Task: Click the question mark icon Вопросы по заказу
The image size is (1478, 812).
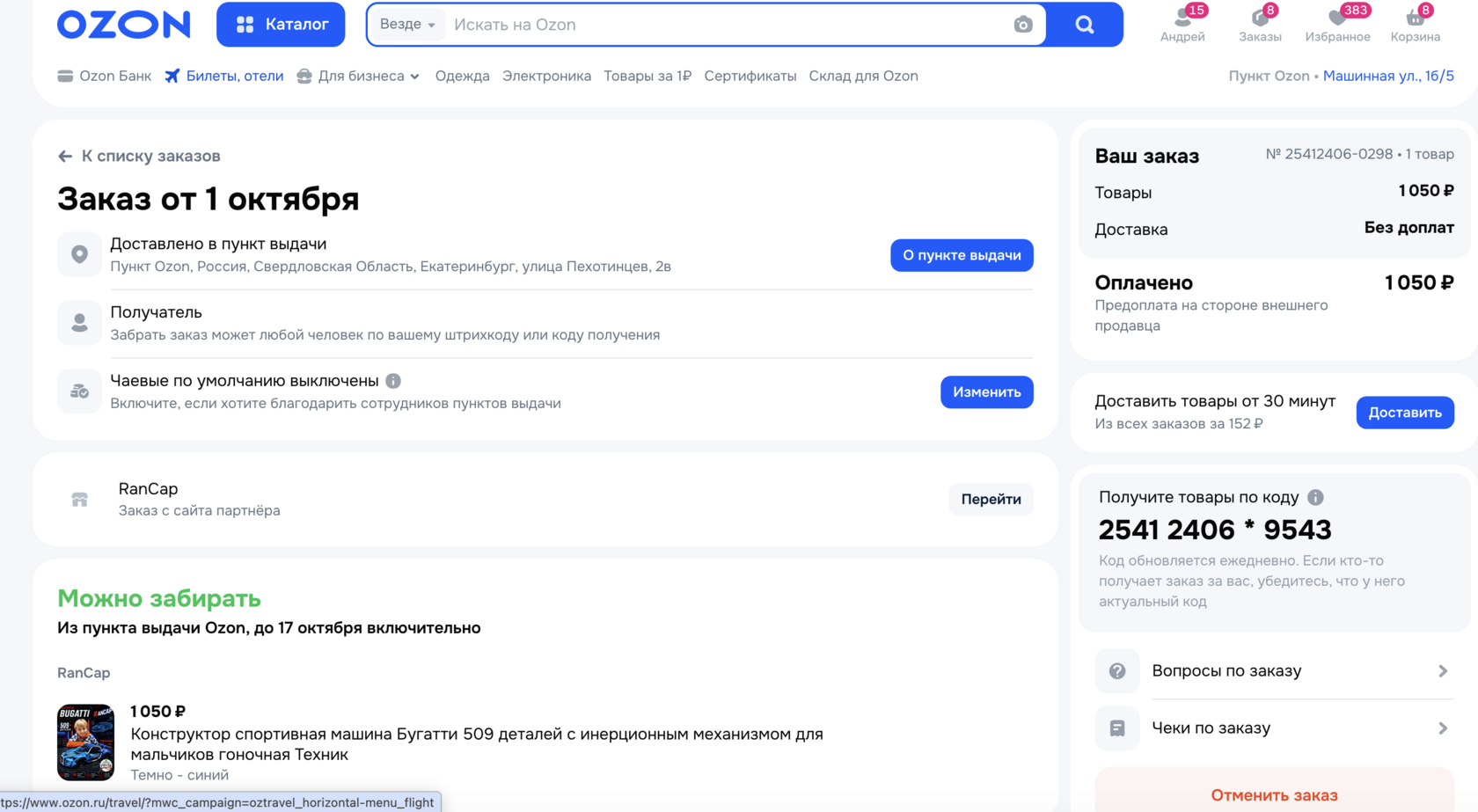Action: (1117, 670)
